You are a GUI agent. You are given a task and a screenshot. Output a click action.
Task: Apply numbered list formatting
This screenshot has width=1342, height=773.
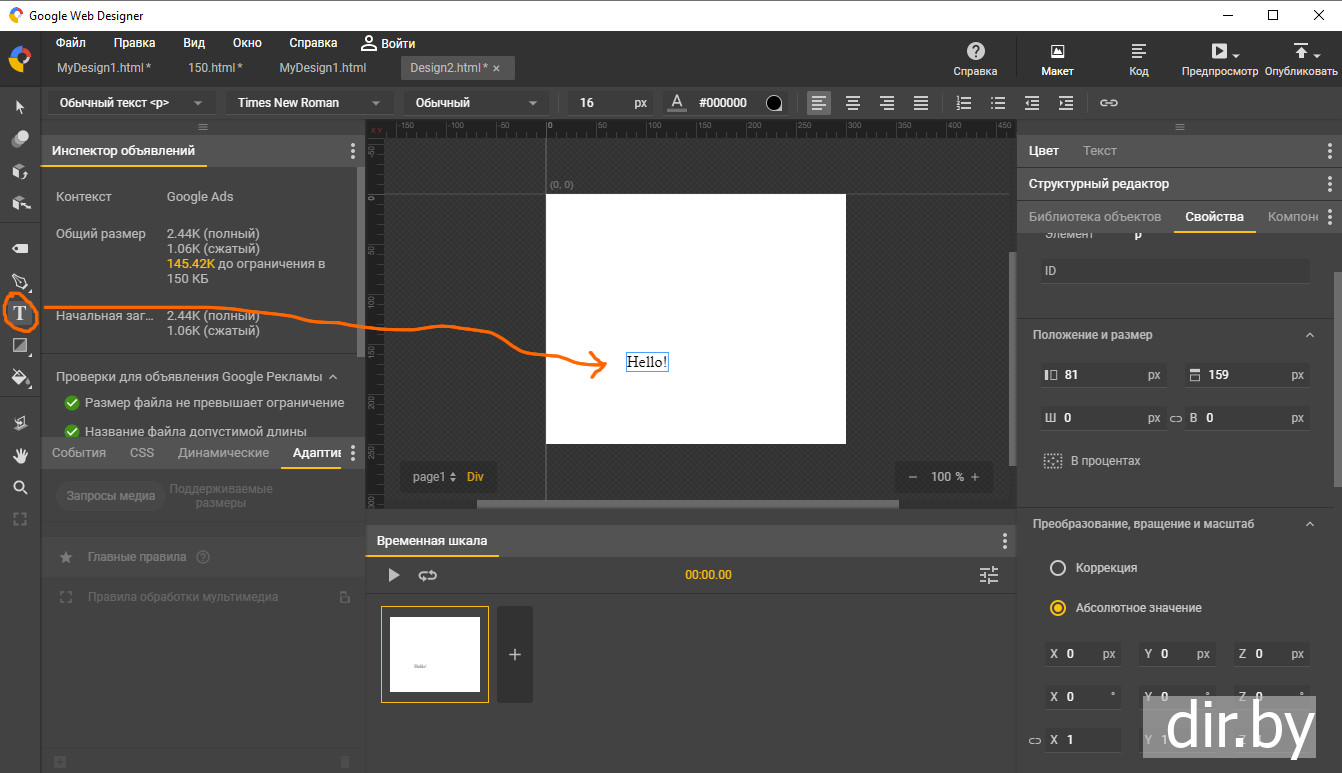964,103
